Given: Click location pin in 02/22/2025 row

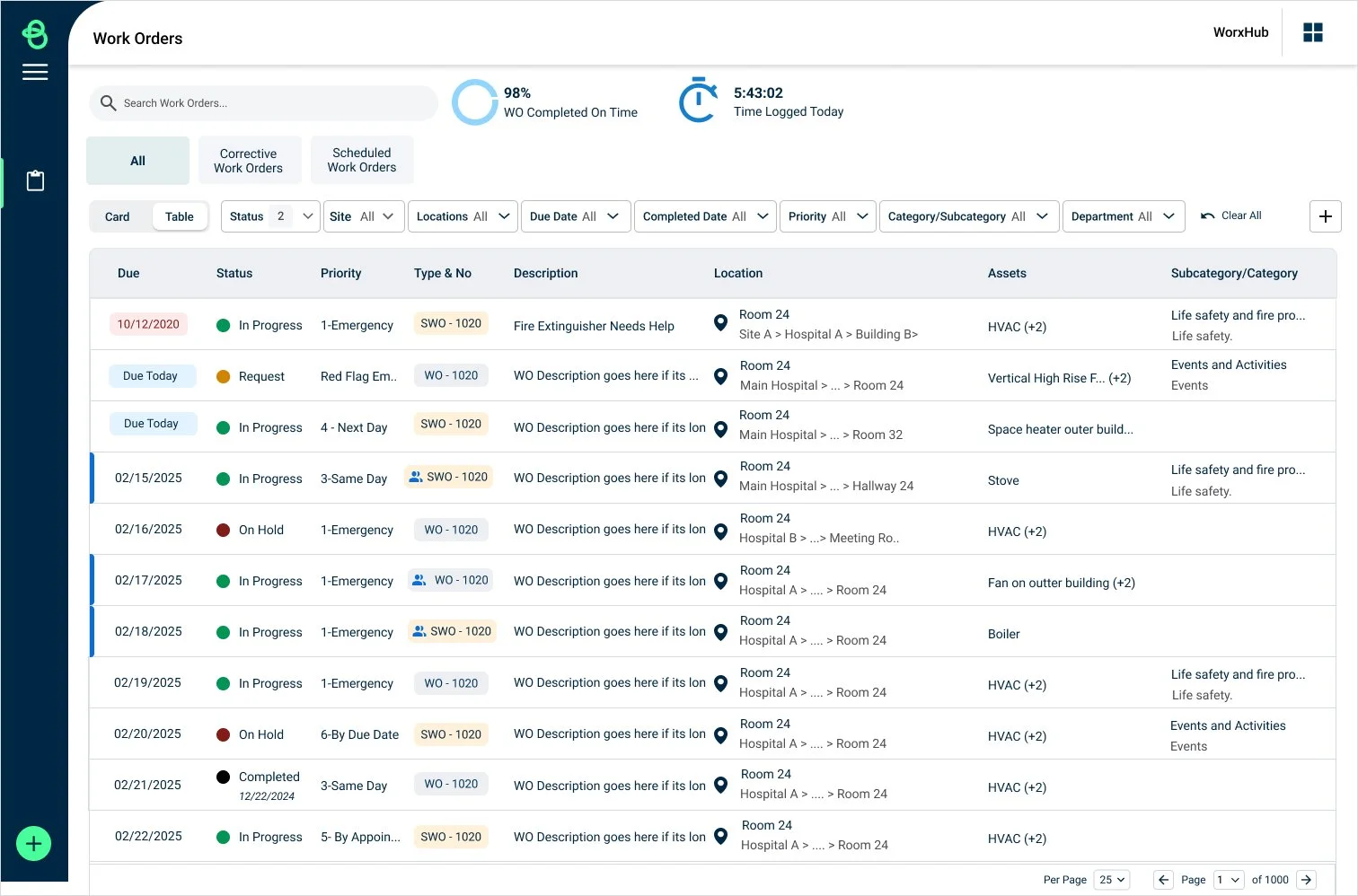Looking at the screenshot, I should click(x=720, y=837).
